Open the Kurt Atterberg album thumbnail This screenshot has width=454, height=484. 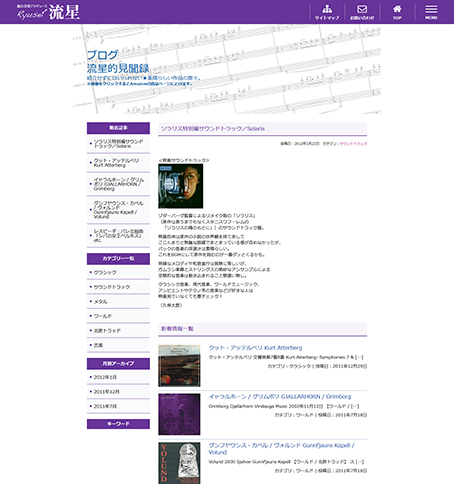click(x=179, y=366)
